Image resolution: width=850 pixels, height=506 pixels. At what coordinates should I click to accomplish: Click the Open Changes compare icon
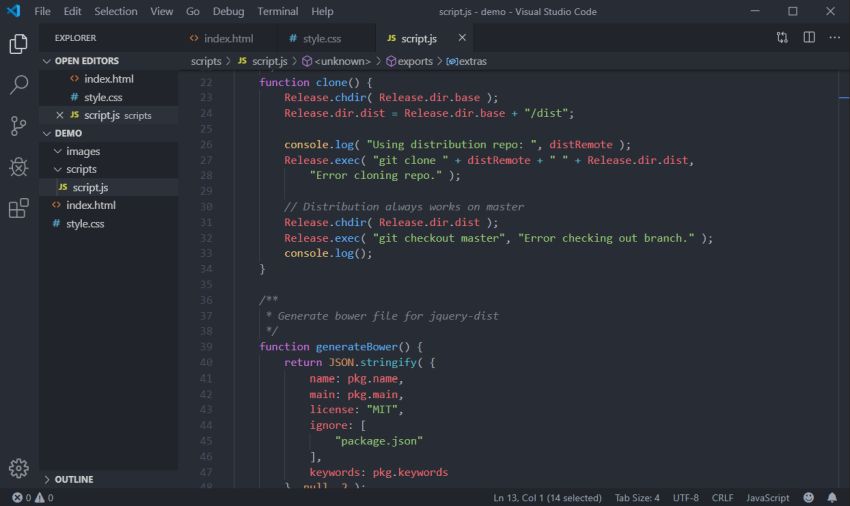point(782,38)
